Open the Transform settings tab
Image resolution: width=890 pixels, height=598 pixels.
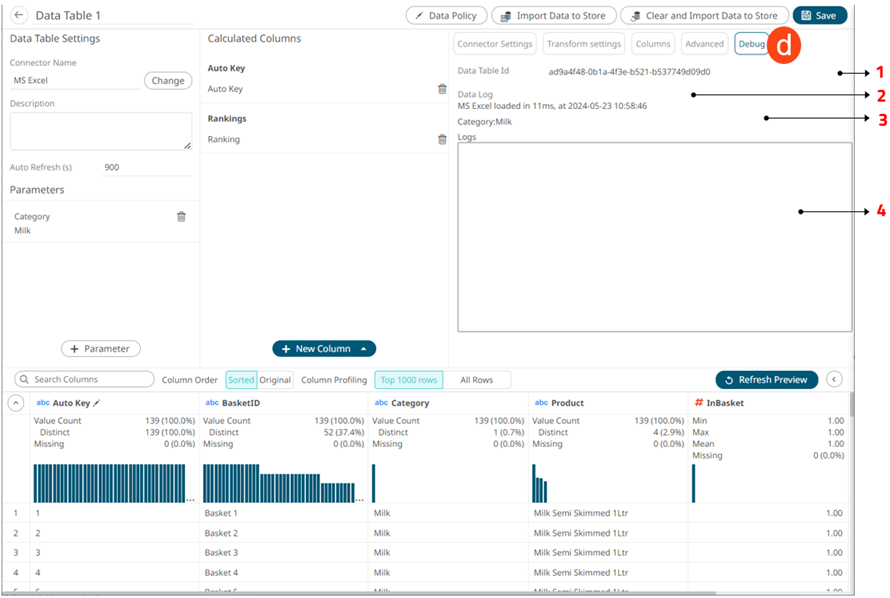[x=584, y=44]
